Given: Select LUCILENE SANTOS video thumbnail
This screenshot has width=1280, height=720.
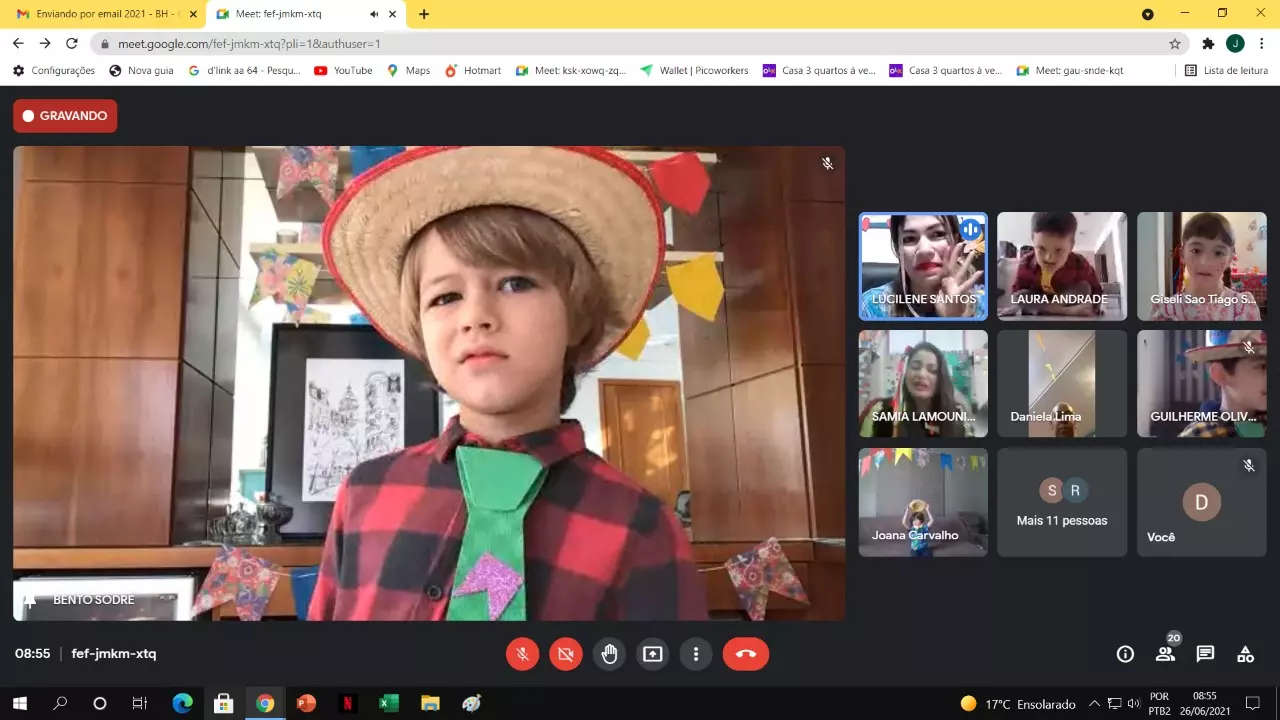Looking at the screenshot, I should point(923,266).
